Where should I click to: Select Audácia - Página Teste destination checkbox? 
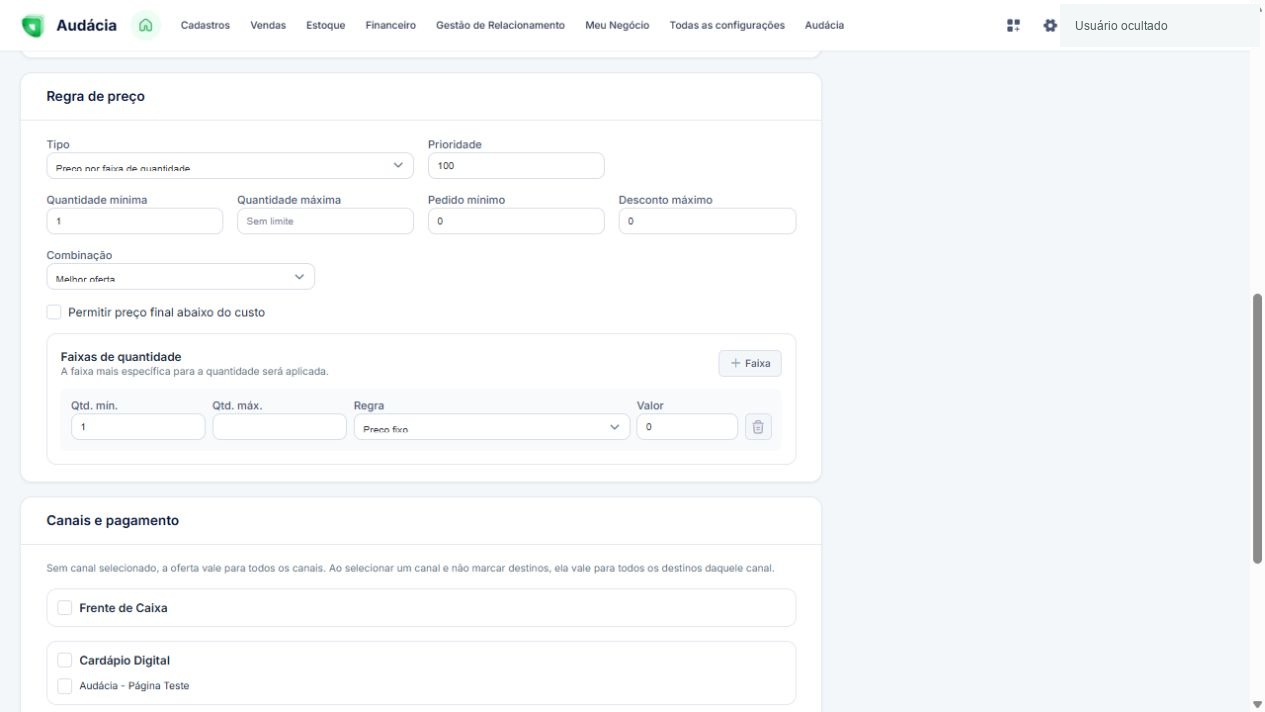pos(65,686)
